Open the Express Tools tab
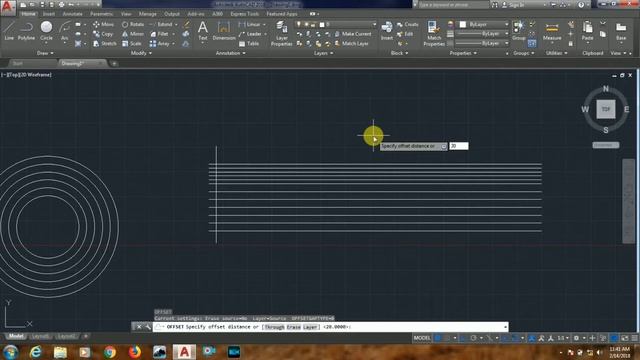Viewport: 640px width, 360px height. click(244, 14)
